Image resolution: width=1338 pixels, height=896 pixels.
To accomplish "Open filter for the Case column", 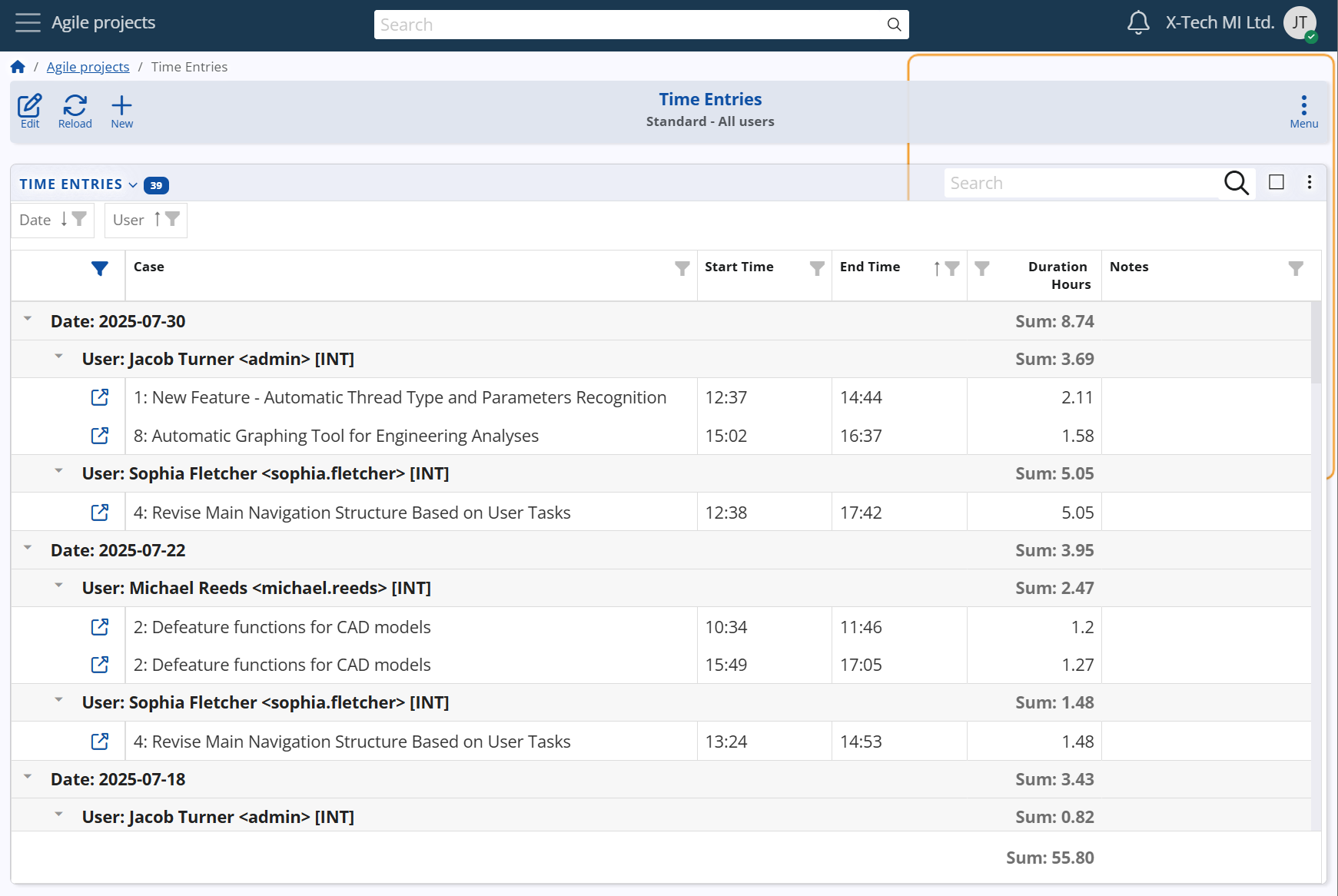I will (682, 267).
